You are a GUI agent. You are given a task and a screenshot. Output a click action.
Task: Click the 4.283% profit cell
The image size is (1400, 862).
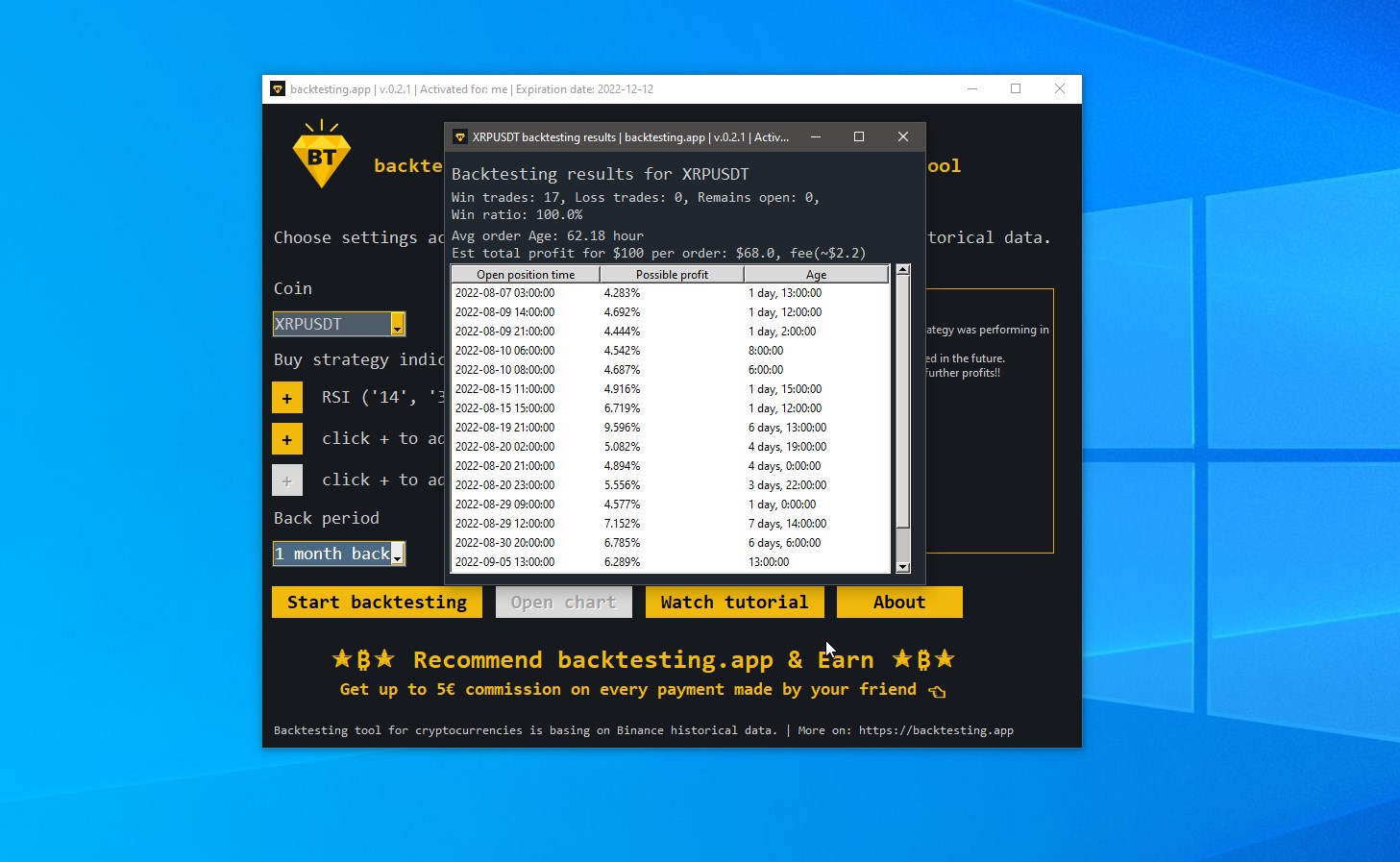622,293
